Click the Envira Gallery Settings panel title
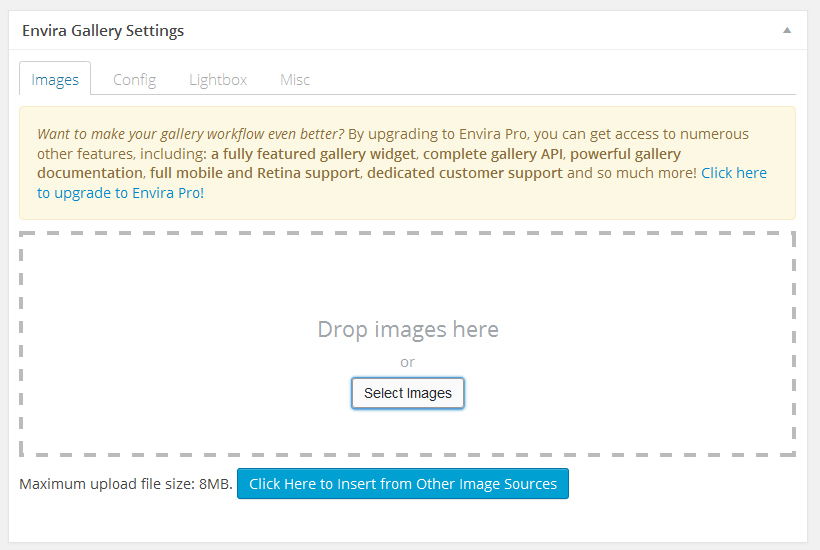 click(103, 30)
